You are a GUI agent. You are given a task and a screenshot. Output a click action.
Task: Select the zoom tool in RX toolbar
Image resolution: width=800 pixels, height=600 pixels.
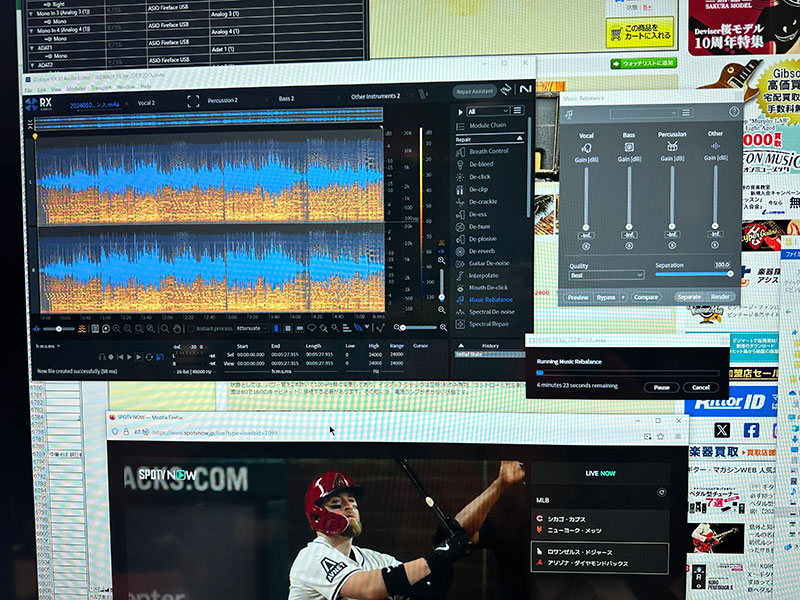(x=165, y=329)
